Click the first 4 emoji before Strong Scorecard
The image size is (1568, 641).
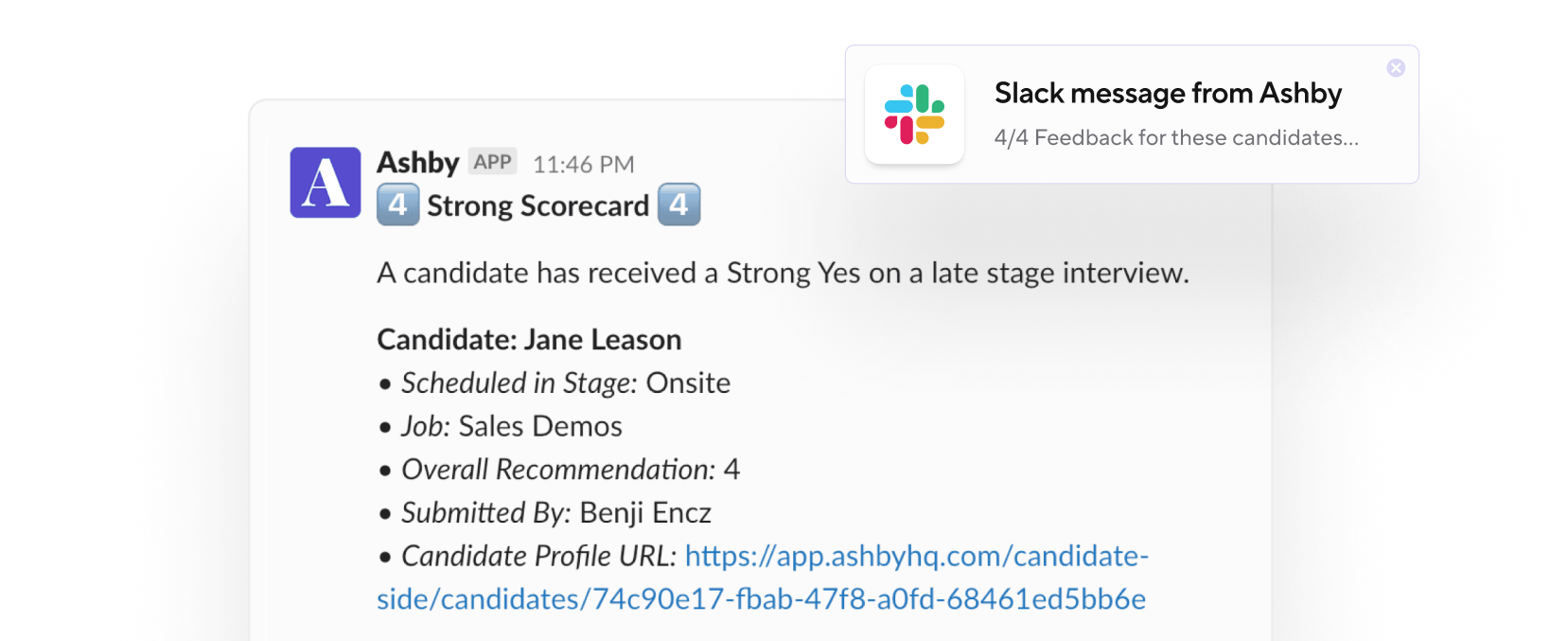tap(397, 205)
